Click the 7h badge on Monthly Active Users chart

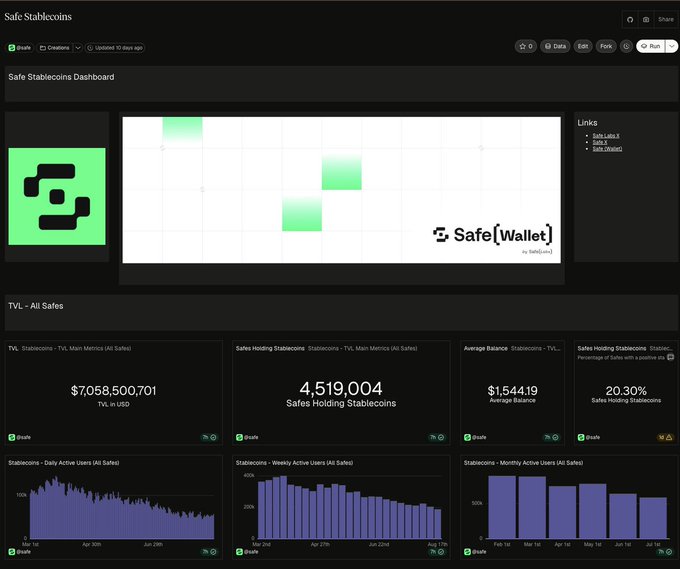pyautogui.click(x=665, y=552)
